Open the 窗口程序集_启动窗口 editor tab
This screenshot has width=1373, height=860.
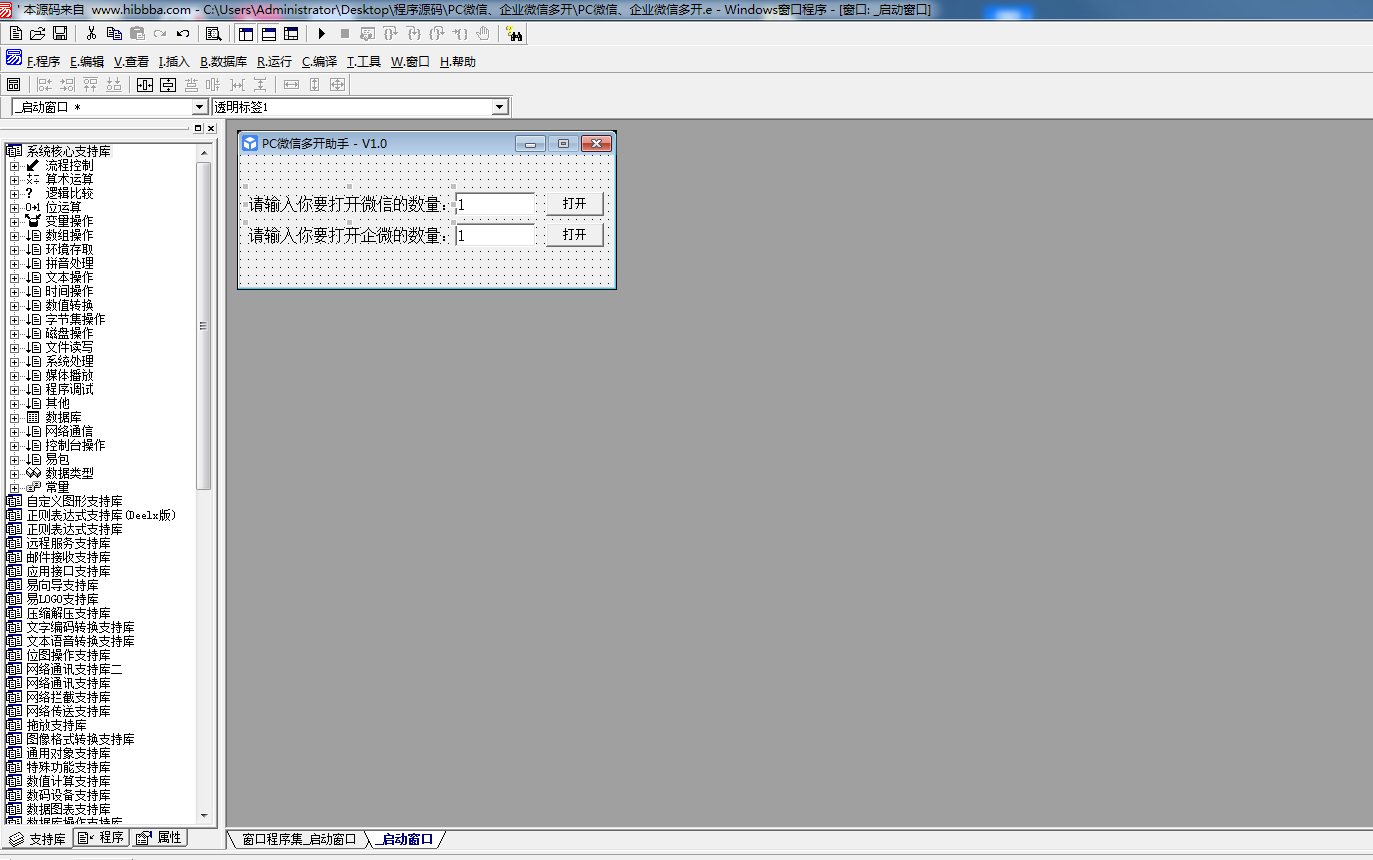point(299,840)
